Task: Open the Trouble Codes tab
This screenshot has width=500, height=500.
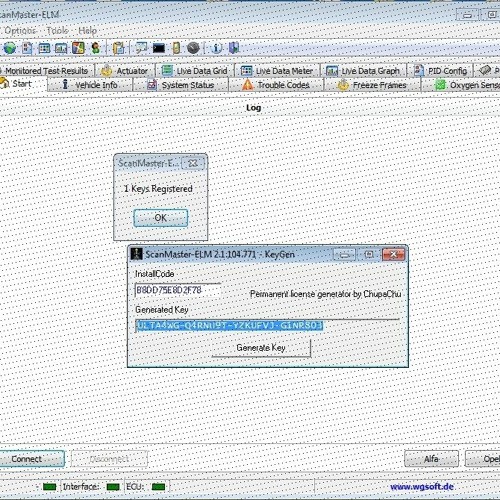Action: click(276, 85)
